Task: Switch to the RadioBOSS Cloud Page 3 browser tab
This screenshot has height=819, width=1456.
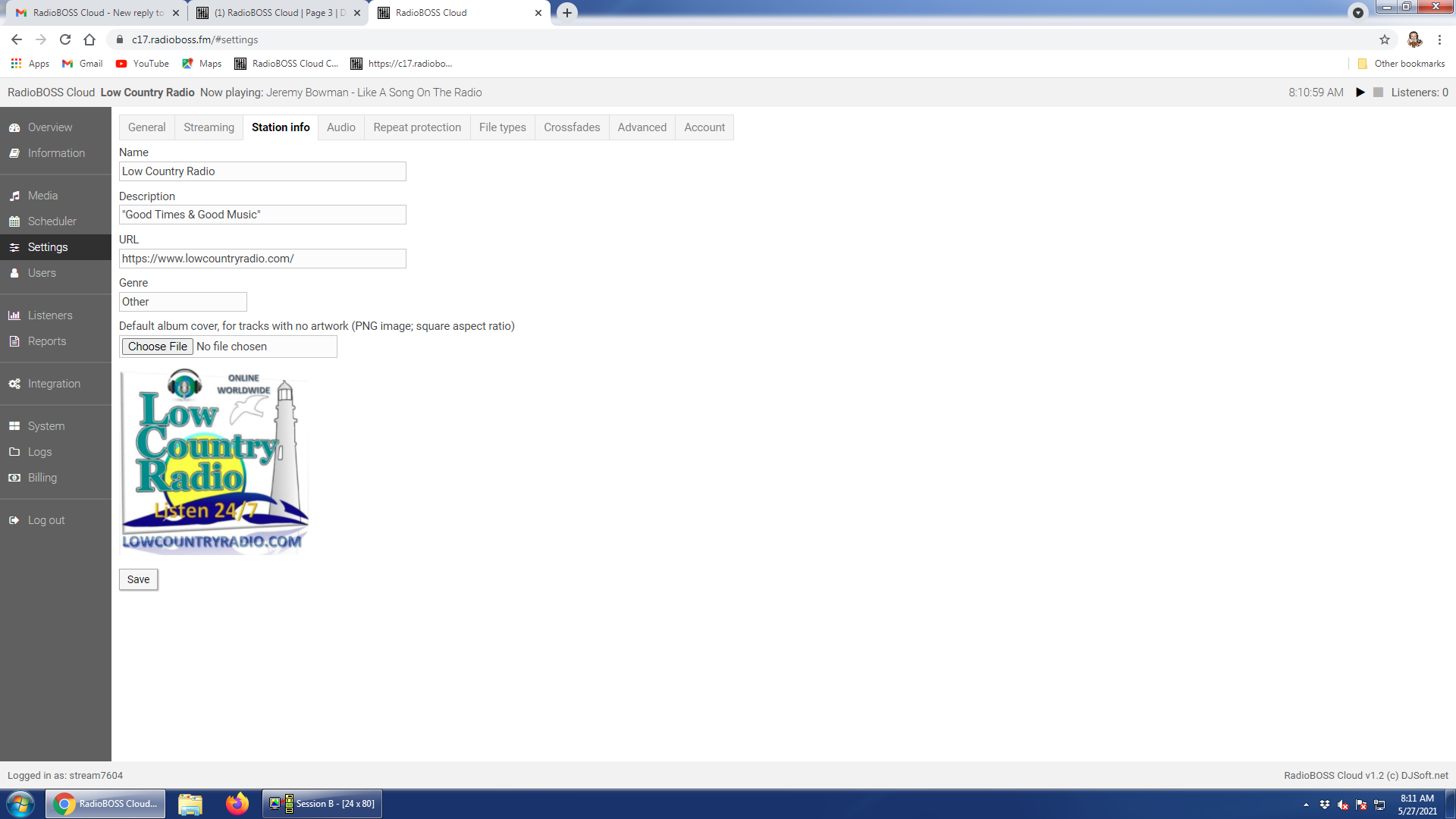Action: [x=277, y=13]
